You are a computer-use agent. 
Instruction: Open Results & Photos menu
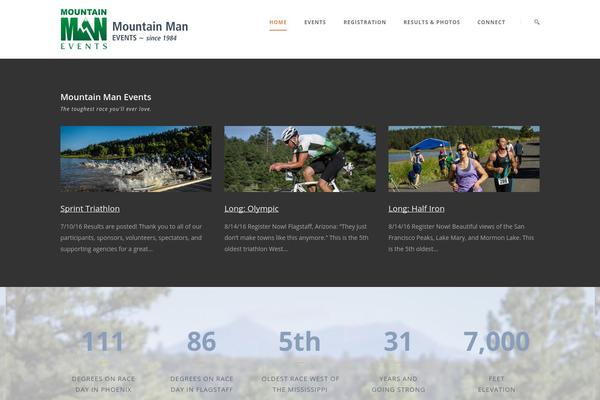[432, 22]
